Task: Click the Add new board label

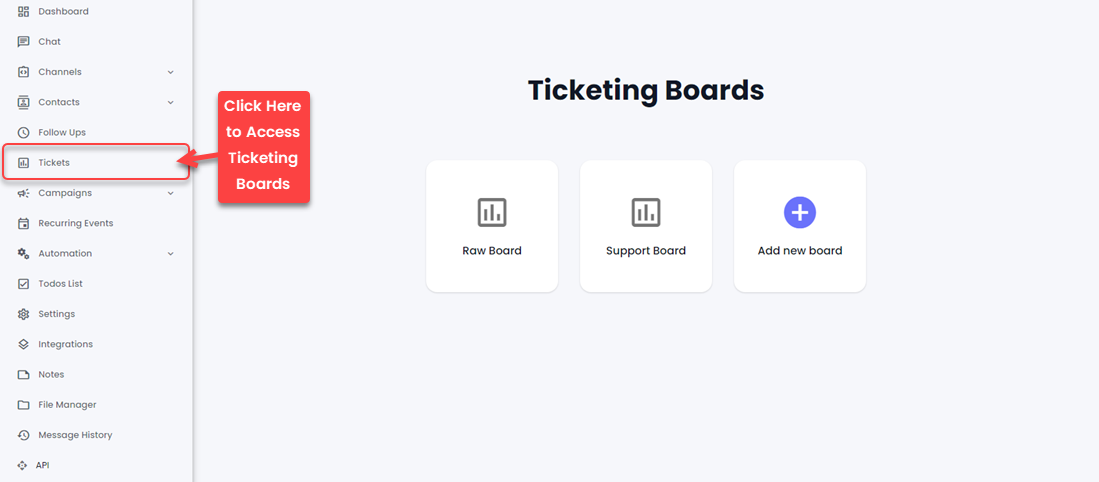Action: pyautogui.click(x=800, y=251)
